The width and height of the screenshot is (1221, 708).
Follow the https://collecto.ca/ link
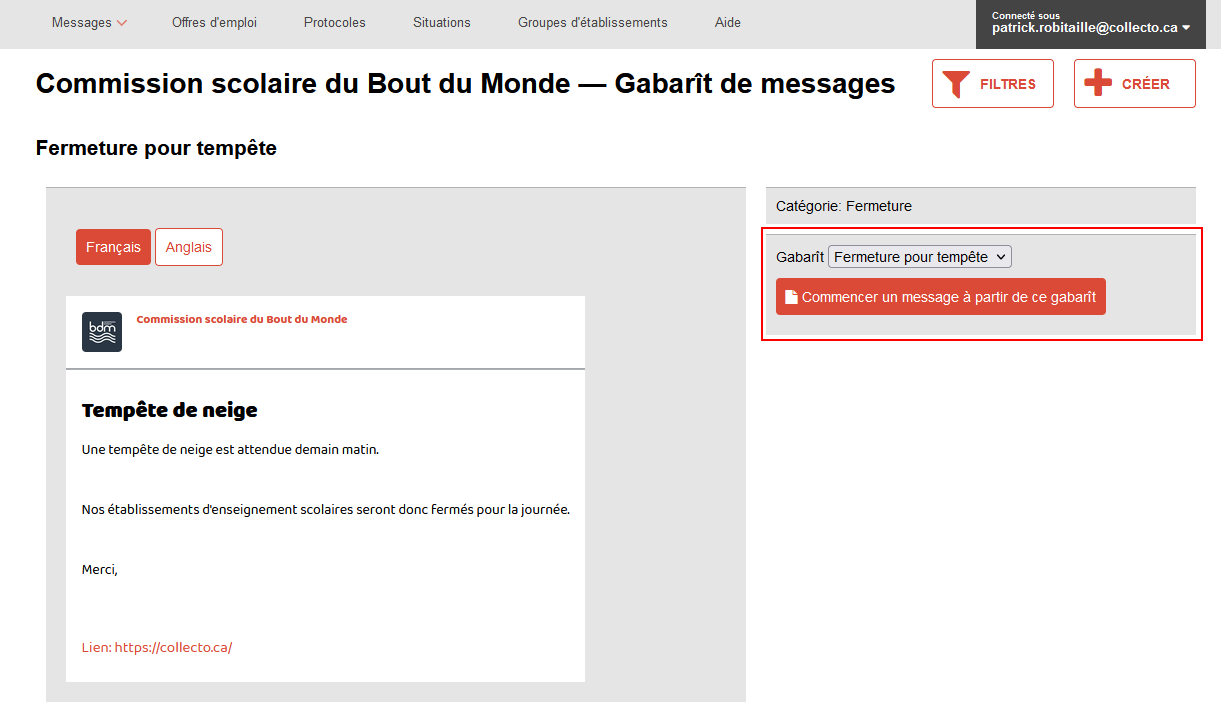173,647
